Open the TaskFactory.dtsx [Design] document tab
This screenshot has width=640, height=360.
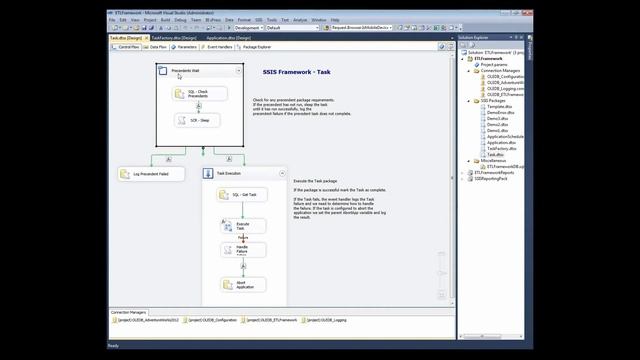(x=174, y=38)
